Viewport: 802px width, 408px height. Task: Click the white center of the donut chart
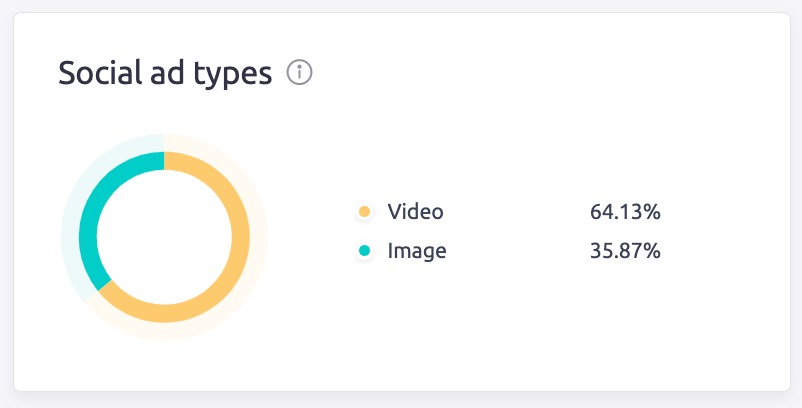[164, 237]
